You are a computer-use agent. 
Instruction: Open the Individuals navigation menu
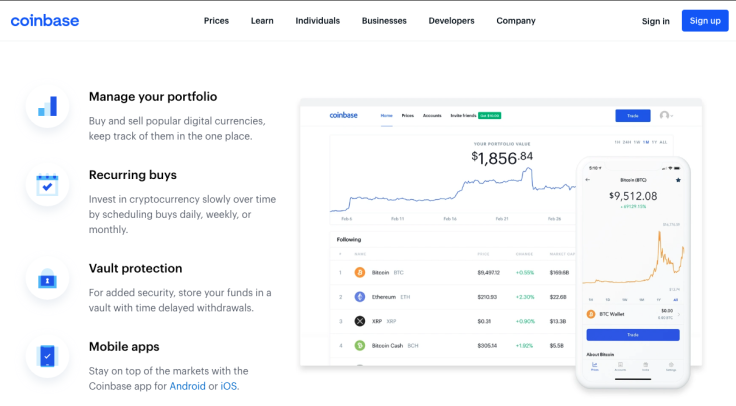coord(317,21)
